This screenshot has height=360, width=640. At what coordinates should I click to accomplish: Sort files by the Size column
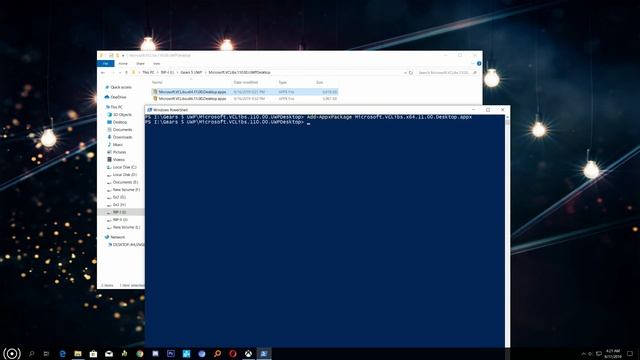320,82
